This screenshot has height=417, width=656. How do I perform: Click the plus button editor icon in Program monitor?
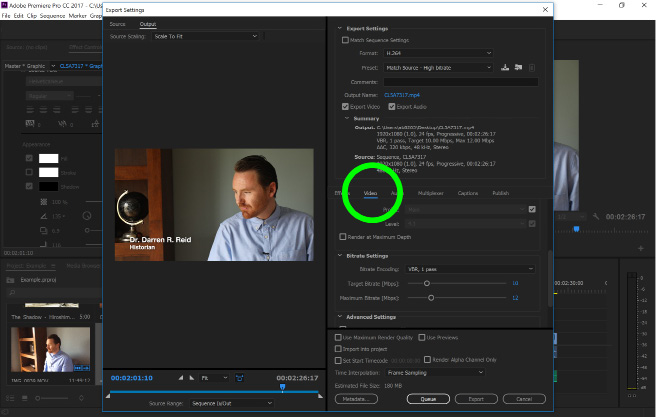[x=641, y=248]
